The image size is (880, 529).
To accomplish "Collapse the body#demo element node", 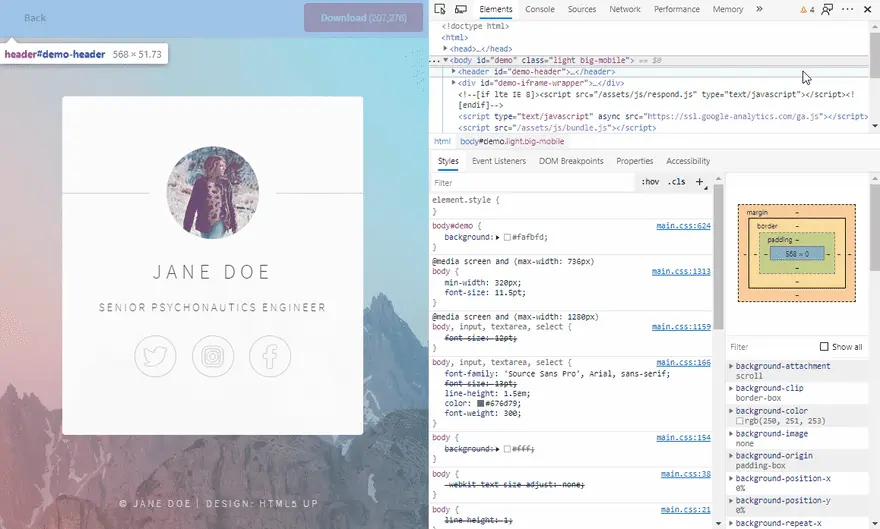I will point(446,60).
